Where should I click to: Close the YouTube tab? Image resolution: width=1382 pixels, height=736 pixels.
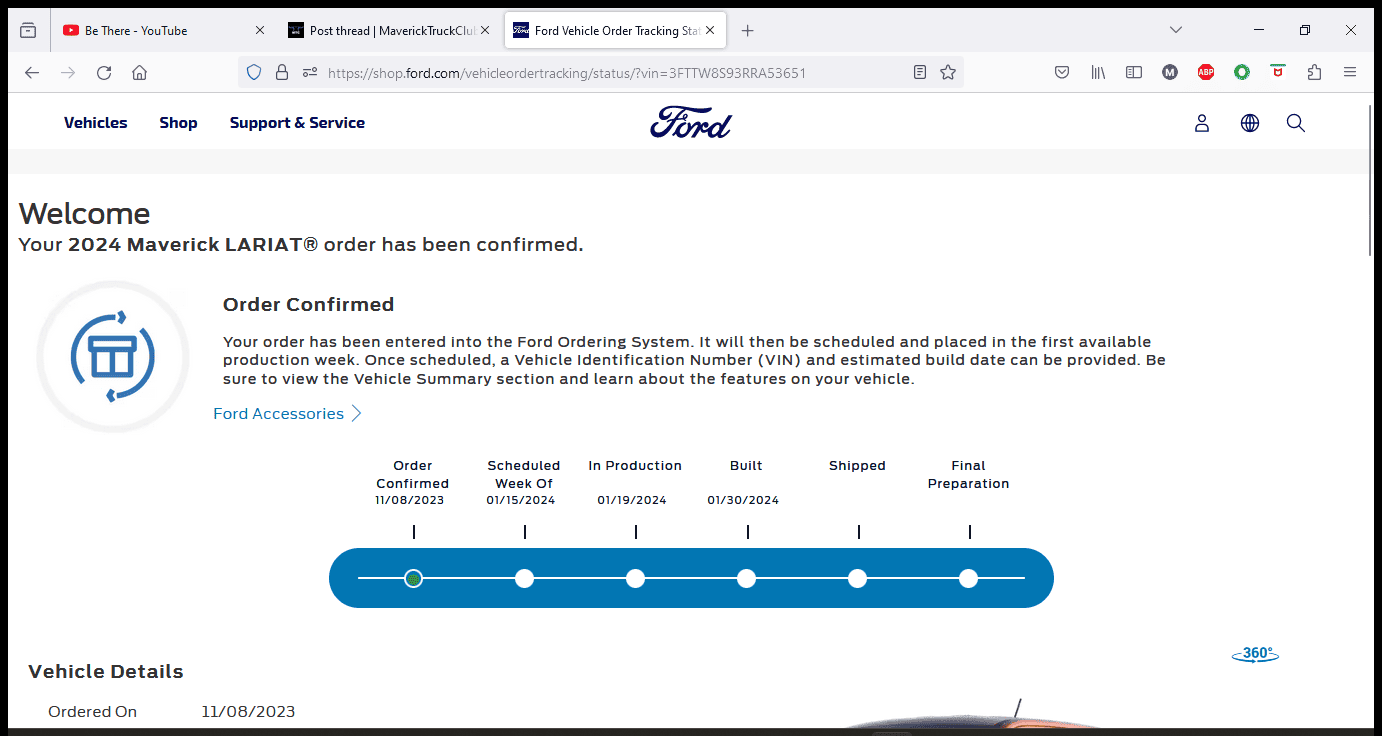(260, 31)
